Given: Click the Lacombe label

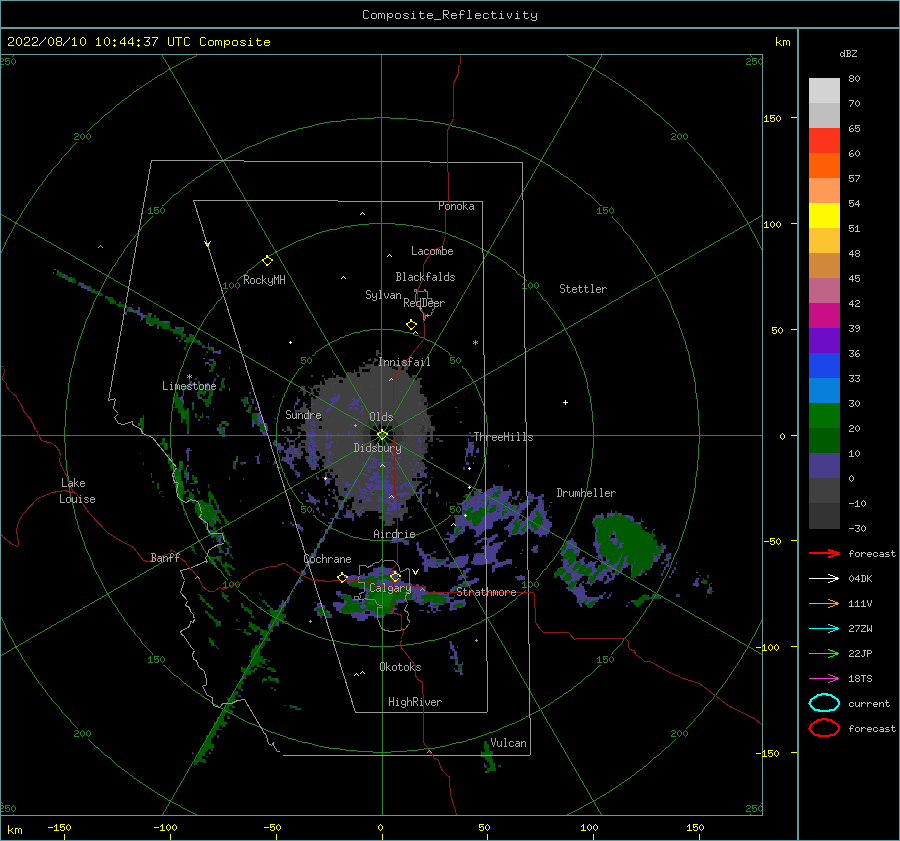Looking at the screenshot, I should coord(432,251).
